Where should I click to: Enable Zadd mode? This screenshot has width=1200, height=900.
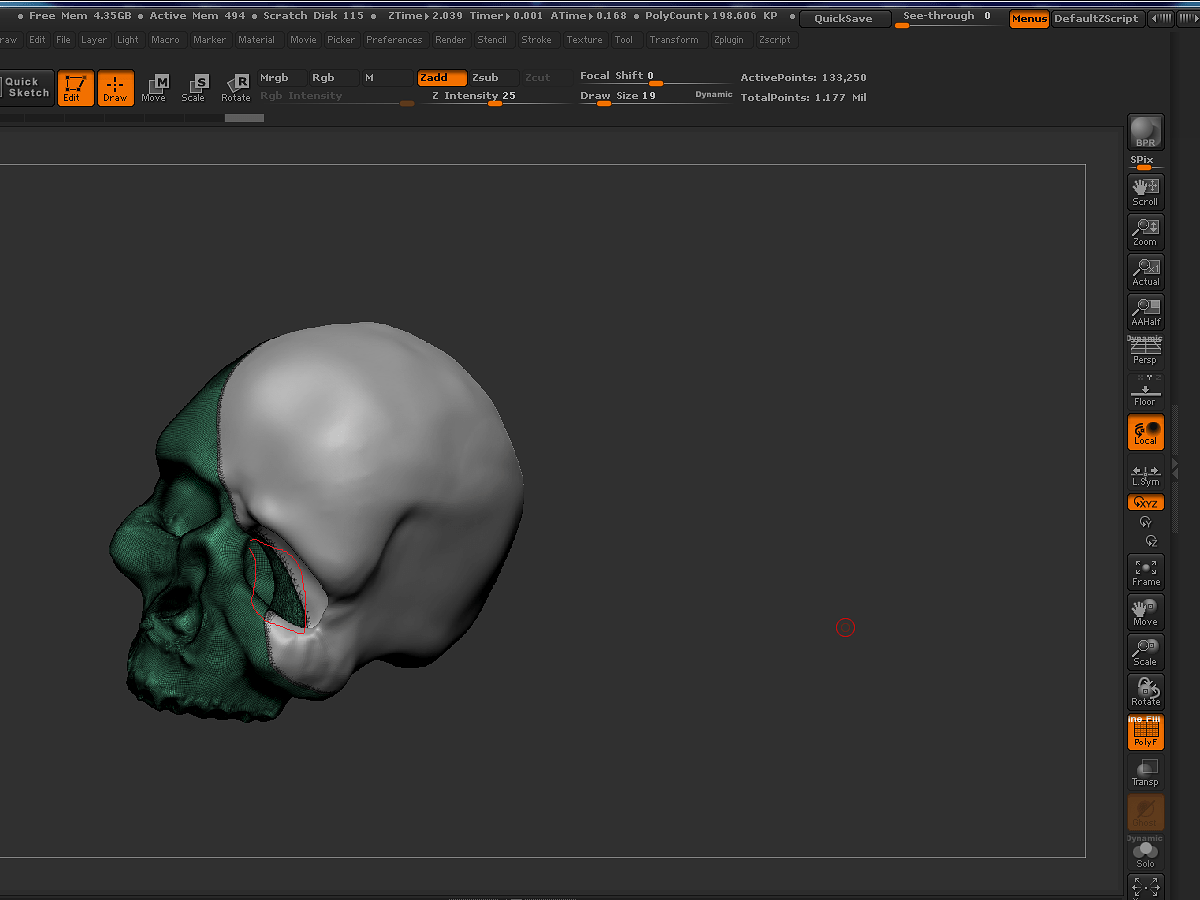(x=442, y=78)
